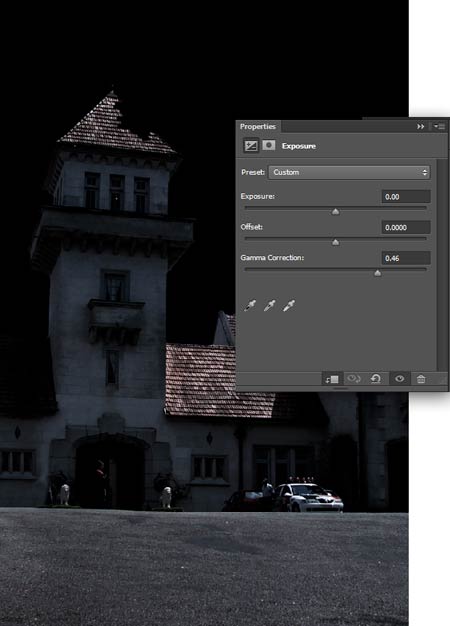View previous state of adjustment

point(354,378)
